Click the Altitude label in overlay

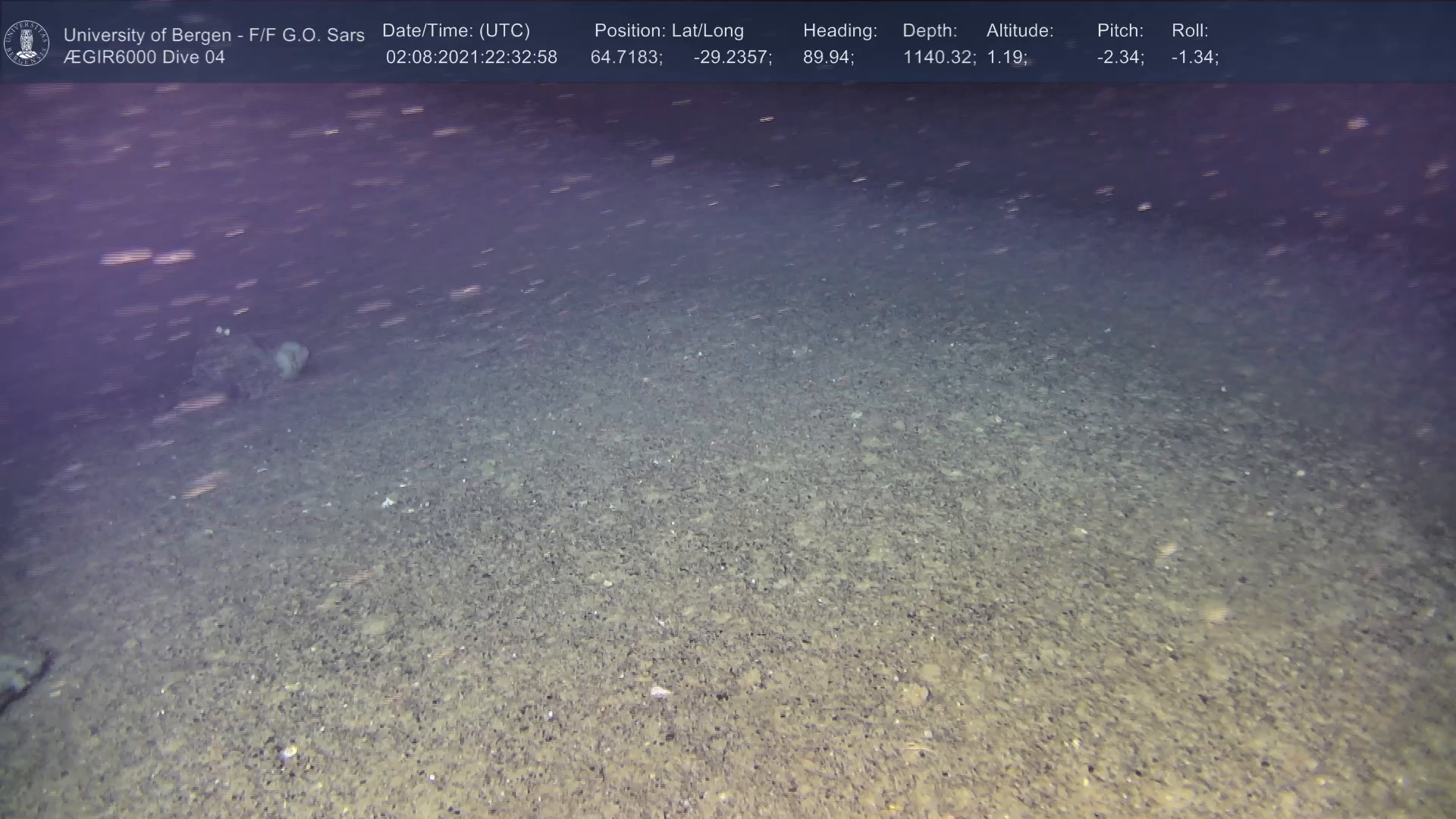(x=1019, y=31)
